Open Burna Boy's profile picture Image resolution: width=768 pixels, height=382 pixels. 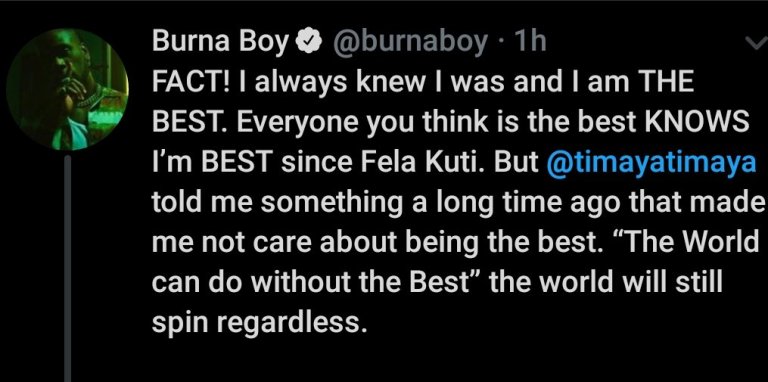(67, 89)
